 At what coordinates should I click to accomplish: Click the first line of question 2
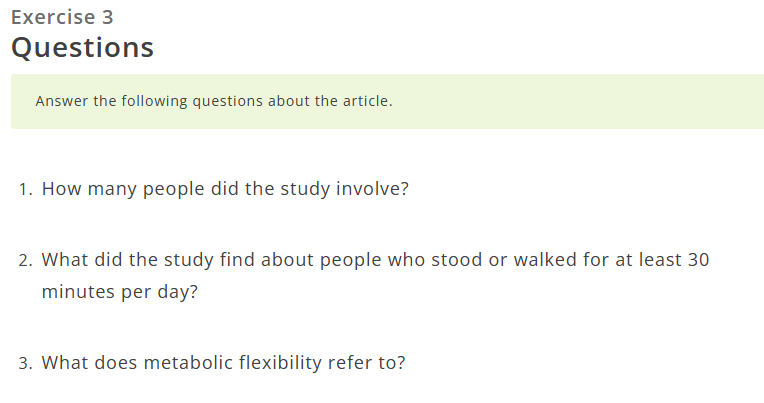pyautogui.click(x=375, y=260)
